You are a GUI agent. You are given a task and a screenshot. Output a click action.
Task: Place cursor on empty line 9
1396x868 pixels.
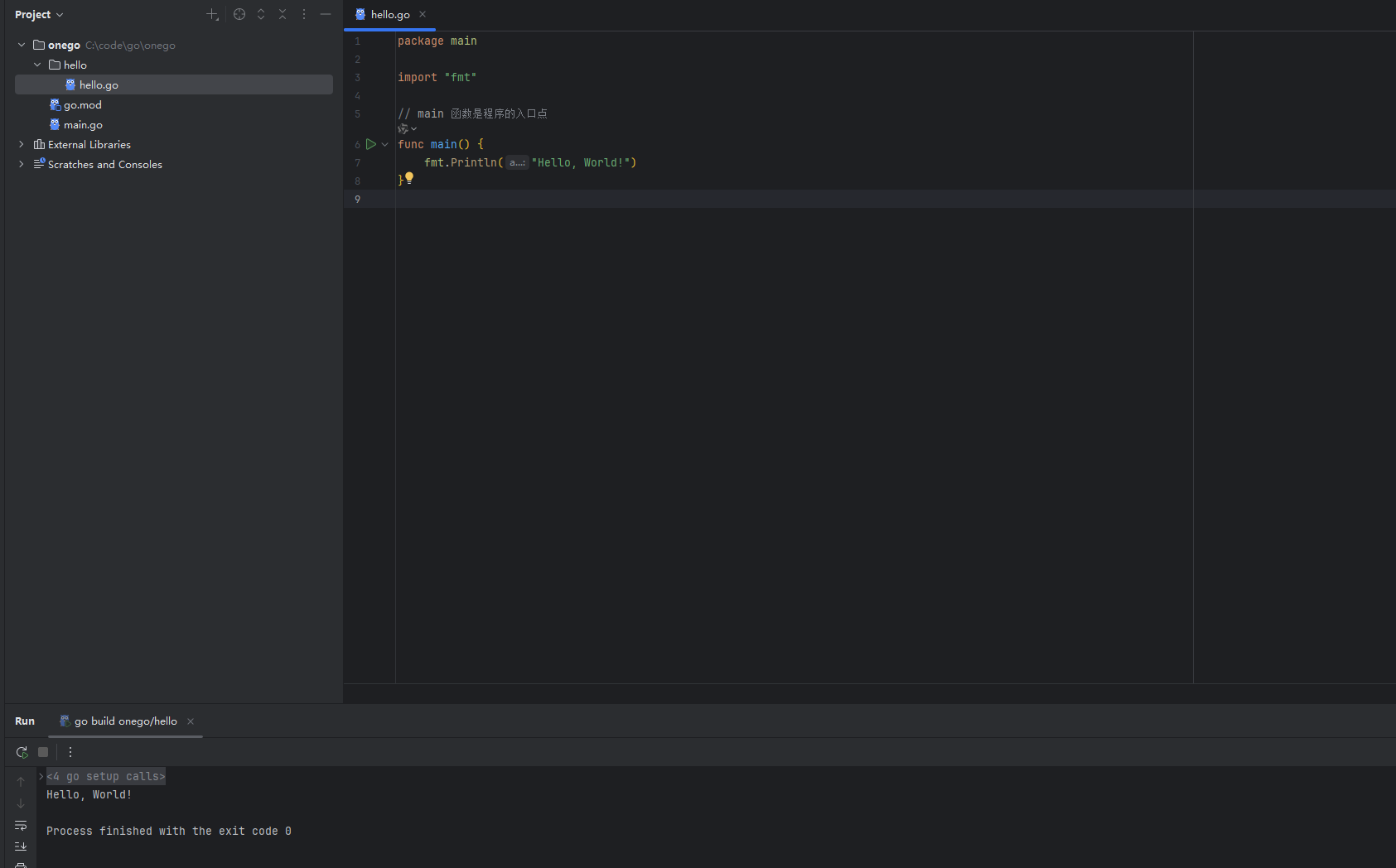[x=870, y=199]
